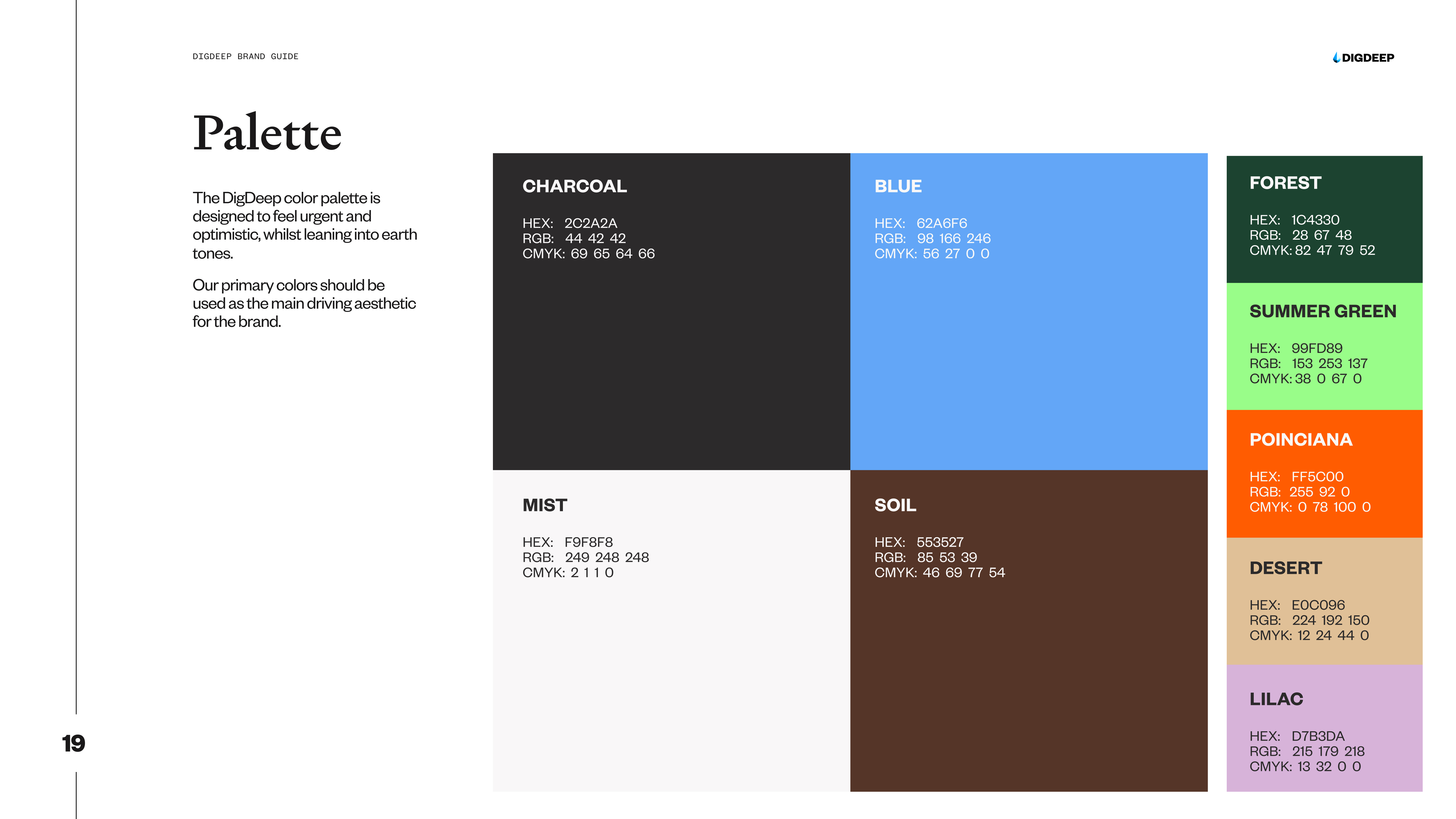Image resolution: width=1456 pixels, height=819 pixels.
Task: Click the FOREST heading
Action: pos(1285,183)
